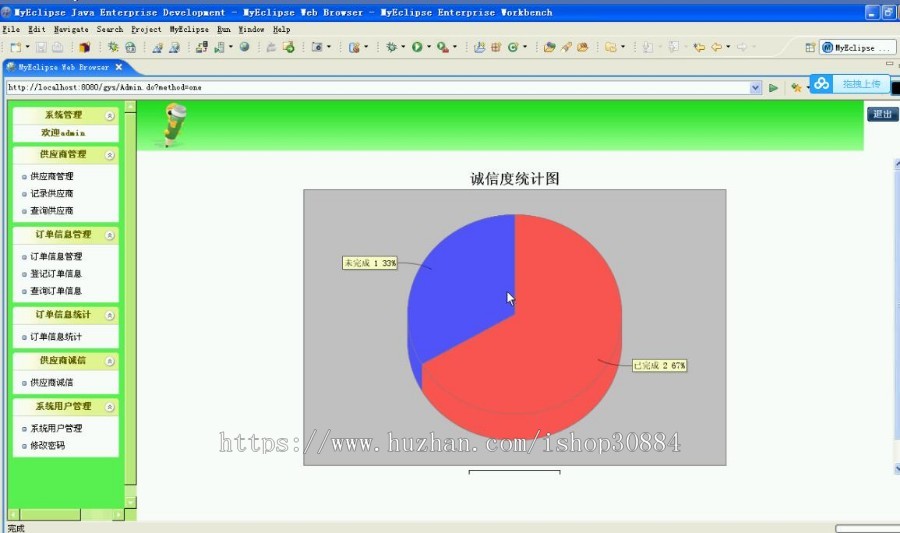This screenshot has height=533, width=900.
Task: Open the File menu
Action: tap(11, 29)
